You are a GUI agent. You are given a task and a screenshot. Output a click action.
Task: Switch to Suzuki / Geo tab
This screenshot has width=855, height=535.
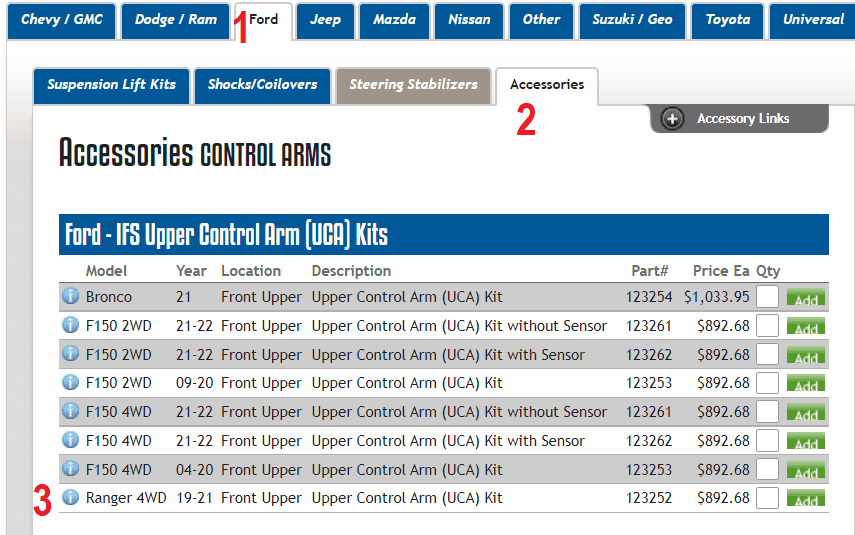(x=633, y=20)
